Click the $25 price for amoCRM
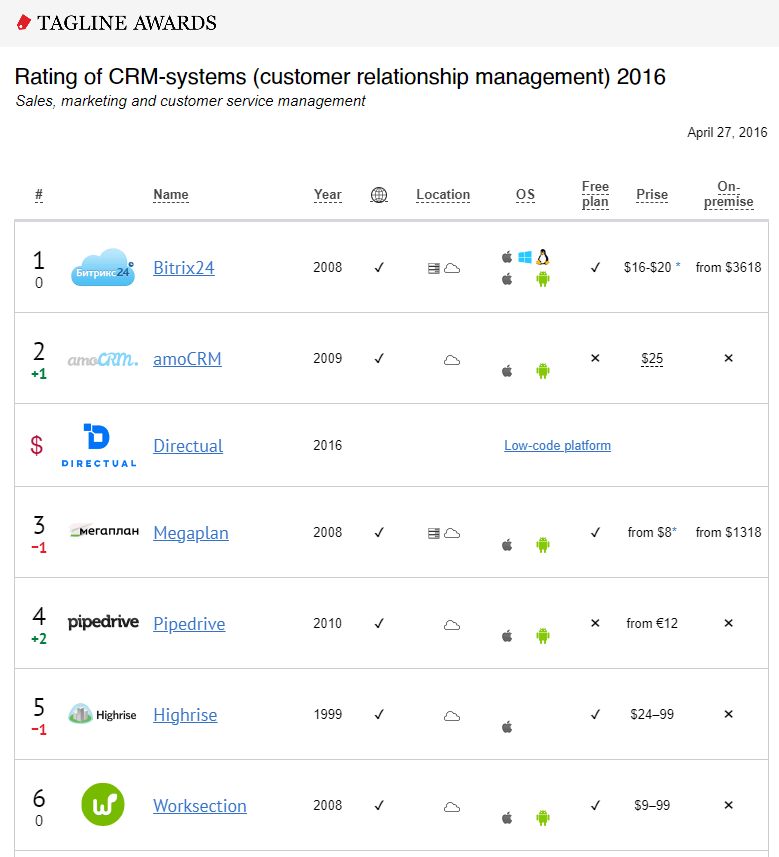Viewport: 779px width, 857px height. (x=652, y=359)
